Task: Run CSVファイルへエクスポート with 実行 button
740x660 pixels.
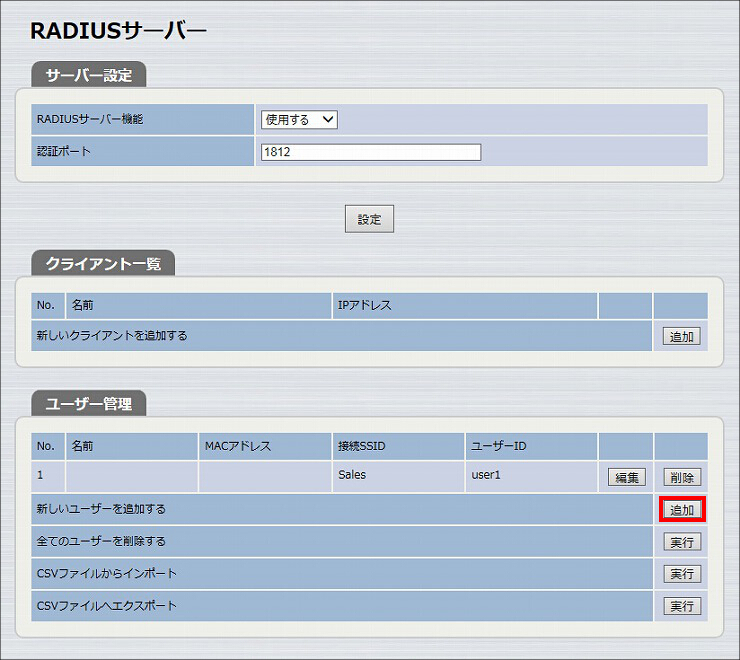Action: 682,606
